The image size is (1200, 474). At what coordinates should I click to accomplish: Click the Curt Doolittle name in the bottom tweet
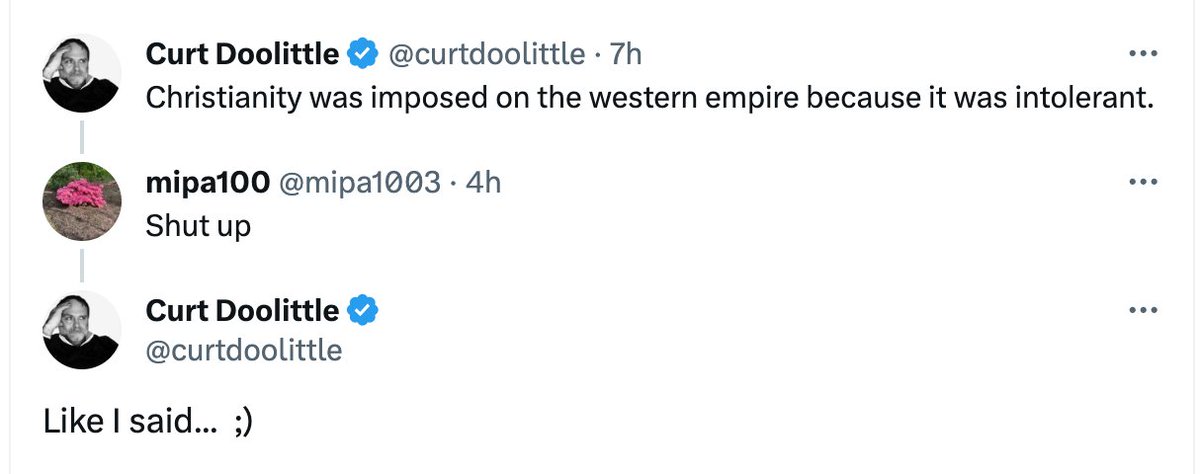242,311
